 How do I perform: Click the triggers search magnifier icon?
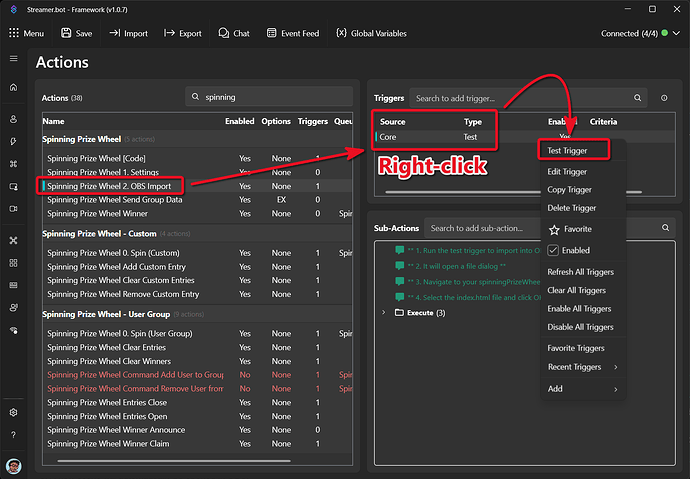click(637, 98)
